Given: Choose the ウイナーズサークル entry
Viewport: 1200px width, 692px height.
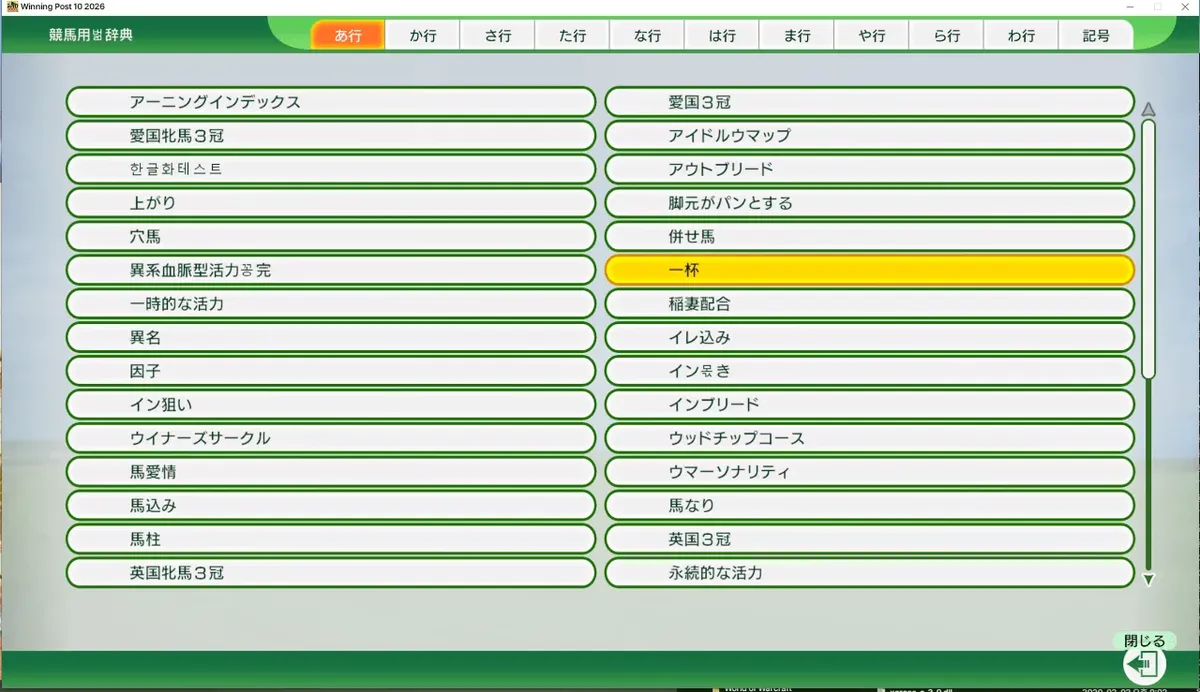Looking at the screenshot, I should [331, 438].
